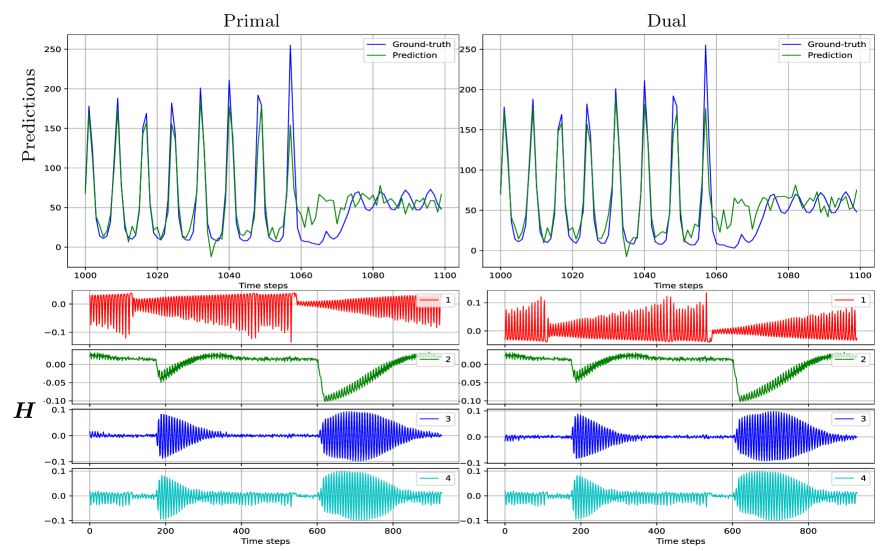
Task: Click the tallest blue peak in right top plot
Action: 706,46
